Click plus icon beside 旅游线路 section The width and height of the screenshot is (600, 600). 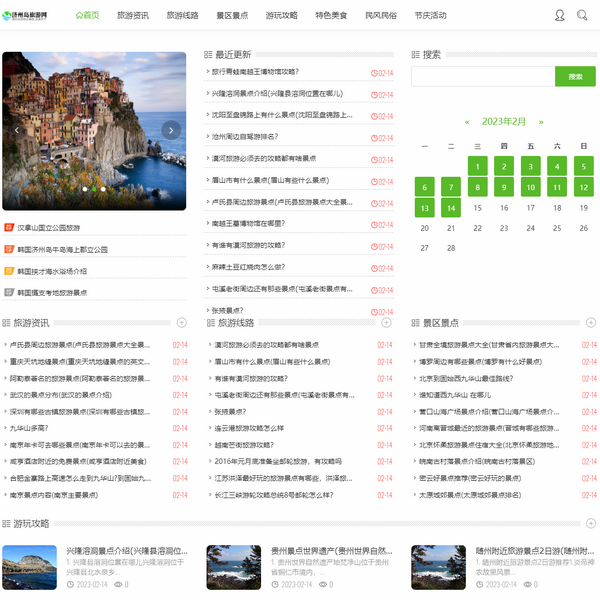385,323
